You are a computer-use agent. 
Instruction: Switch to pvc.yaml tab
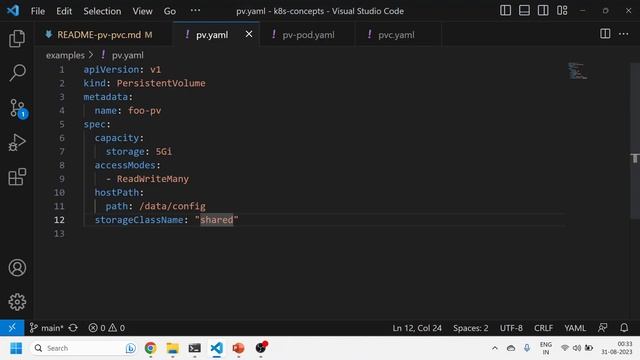pos(396,35)
